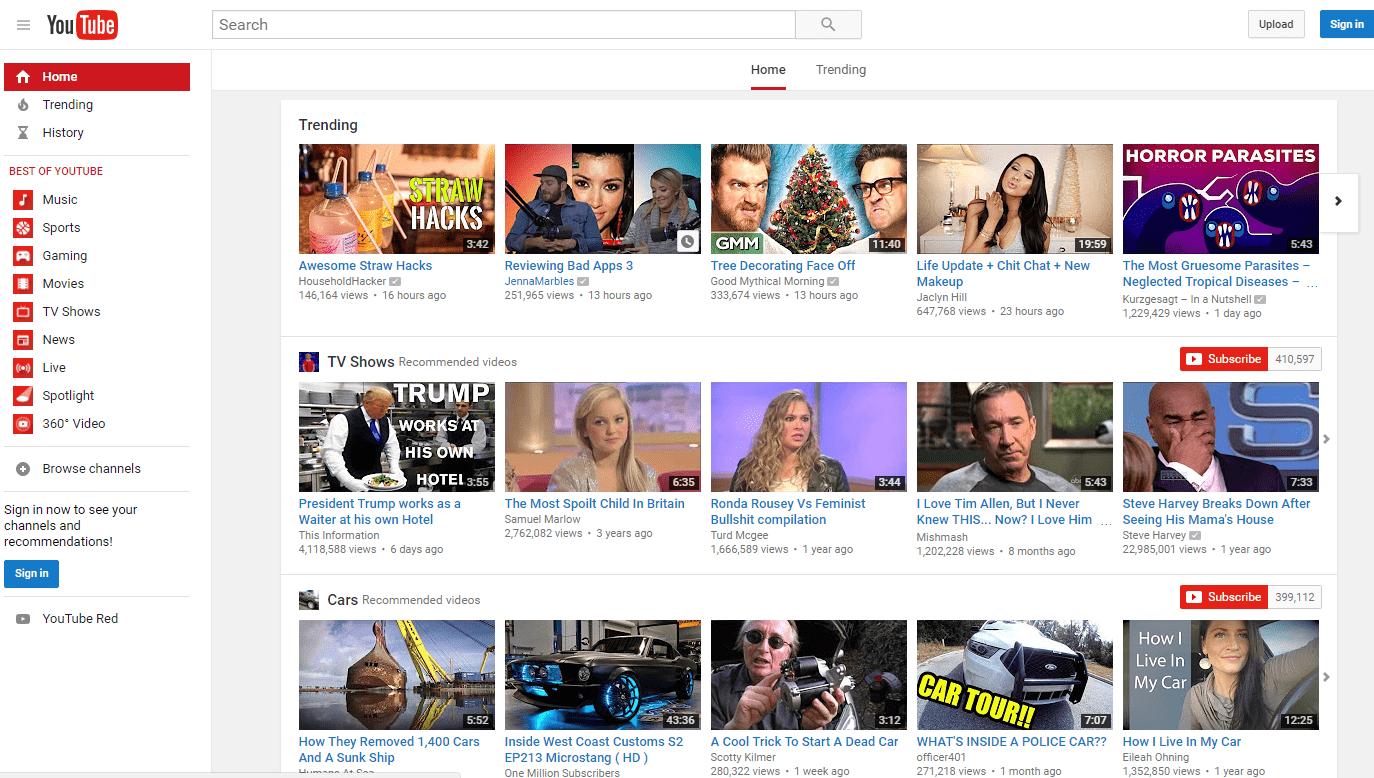Select Music in Best of YouTube
The width and height of the screenshot is (1374, 778).
[x=60, y=200]
